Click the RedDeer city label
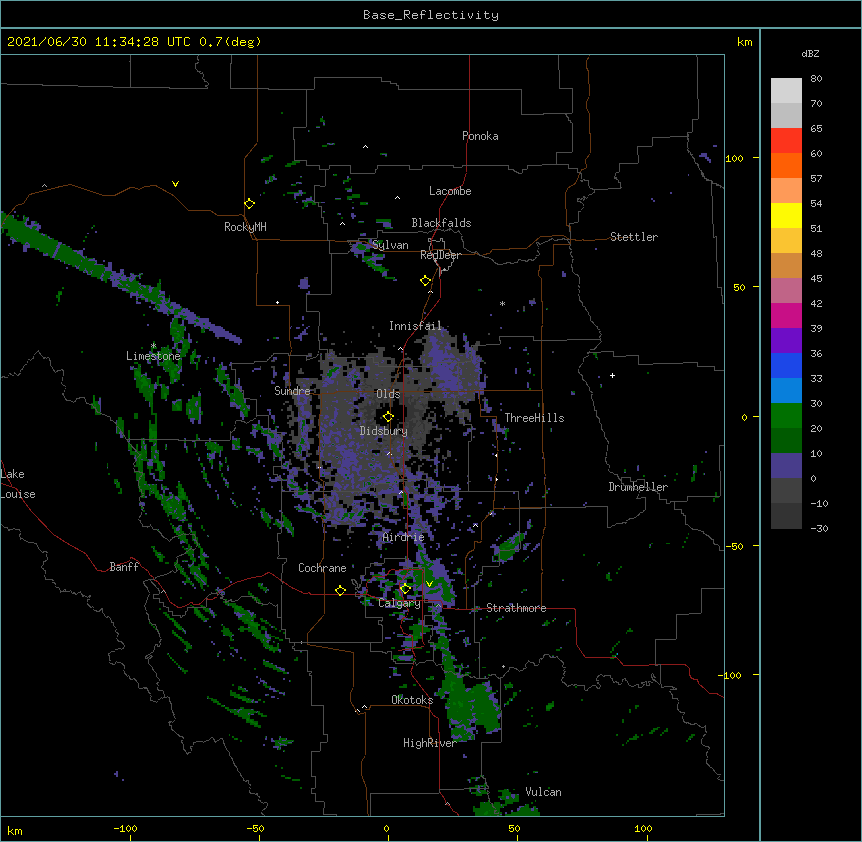This screenshot has width=862, height=842. click(440, 255)
